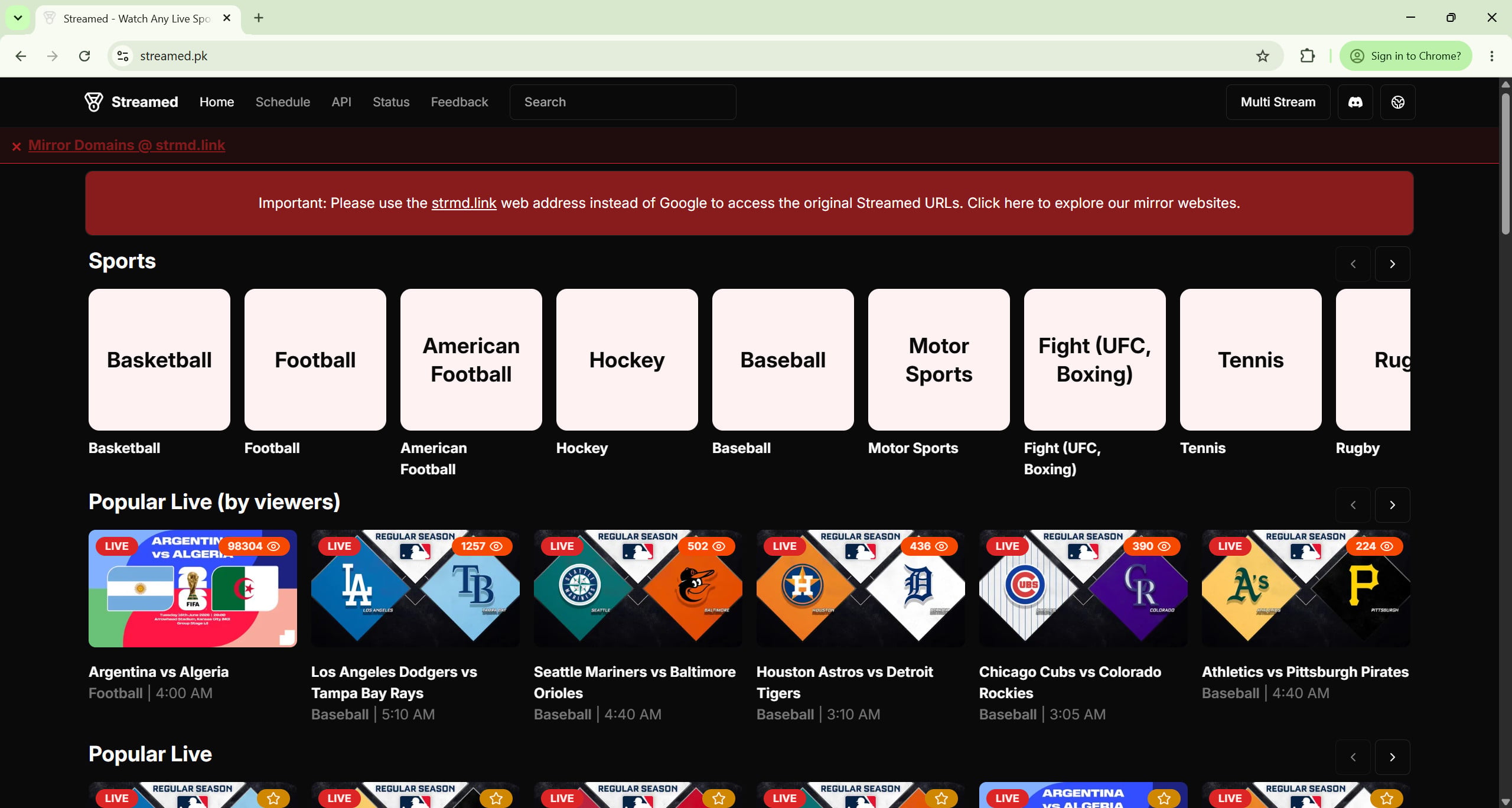Open a new browser tab
Screen dimensions: 1512x808
point(259,18)
